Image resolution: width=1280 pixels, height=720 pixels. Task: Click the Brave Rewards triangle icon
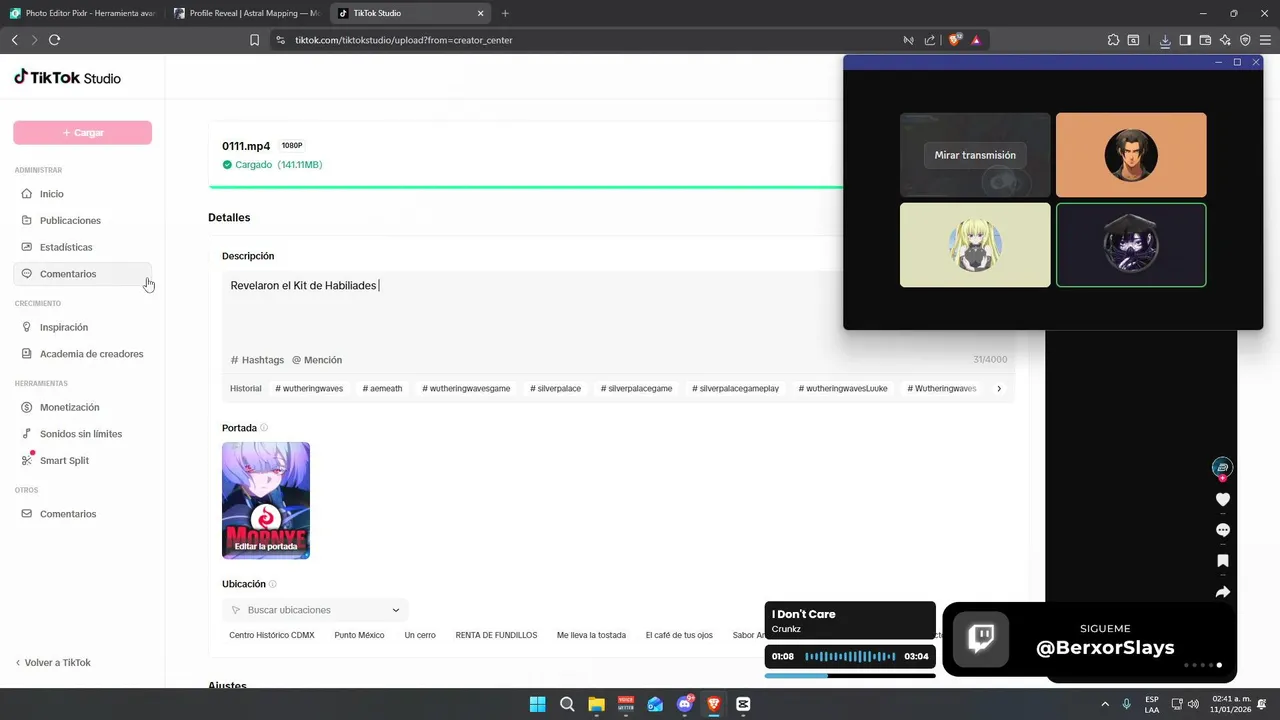(x=976, y=40)
